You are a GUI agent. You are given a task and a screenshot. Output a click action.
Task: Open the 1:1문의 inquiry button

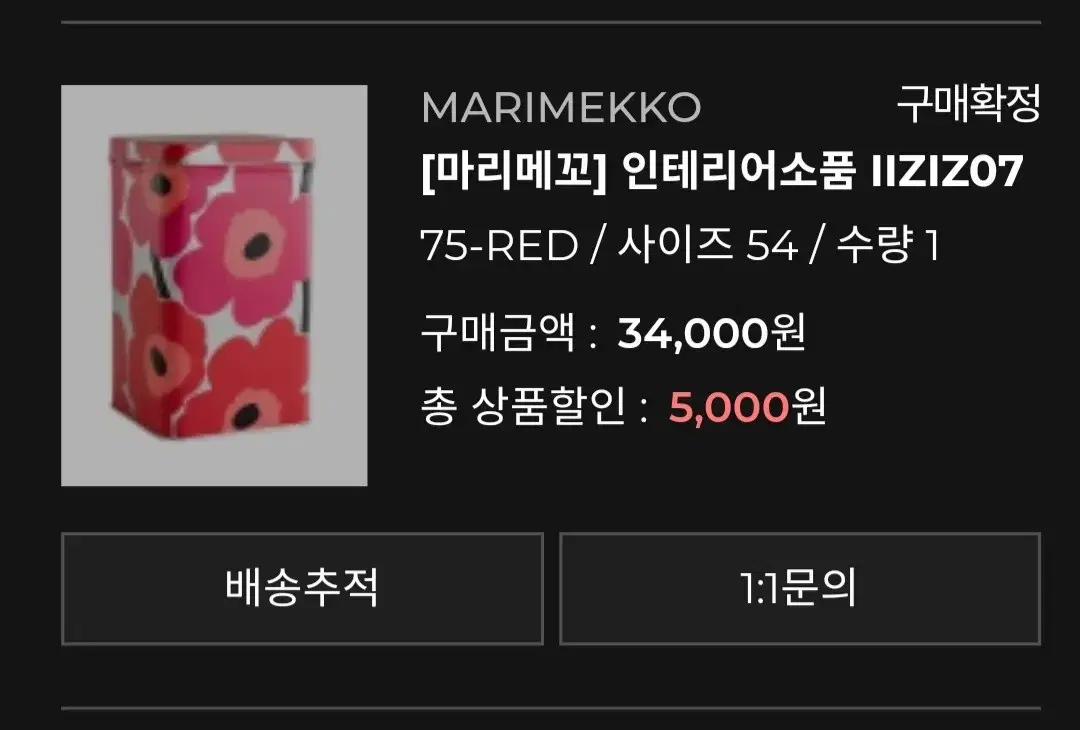[800, 589]
